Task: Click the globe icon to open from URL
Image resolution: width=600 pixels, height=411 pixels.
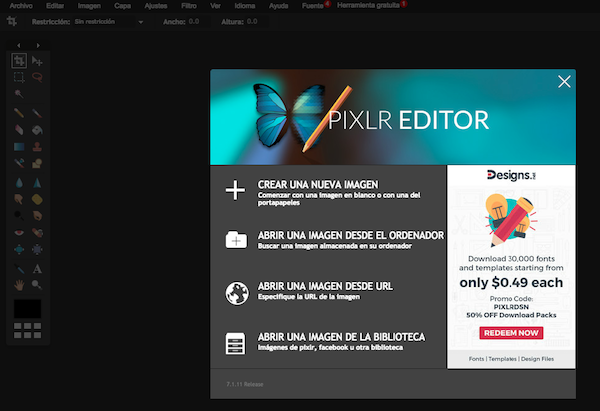Action: tap(237, 293)
